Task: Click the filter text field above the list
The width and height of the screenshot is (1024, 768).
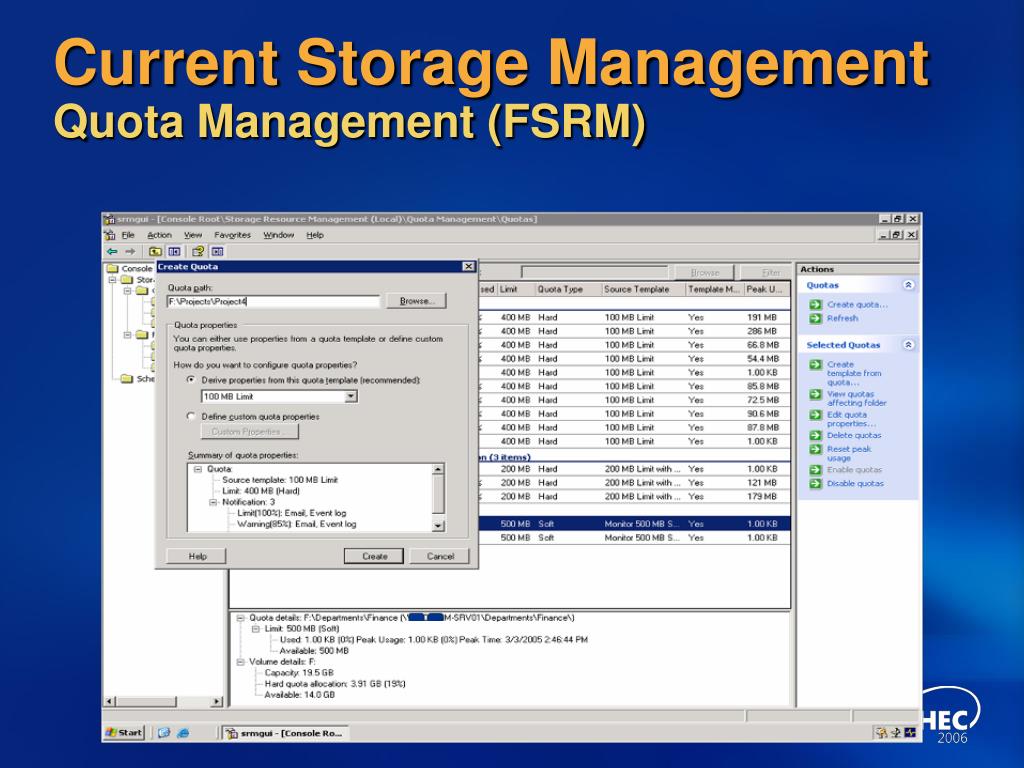Action: [x=594, y=272]
